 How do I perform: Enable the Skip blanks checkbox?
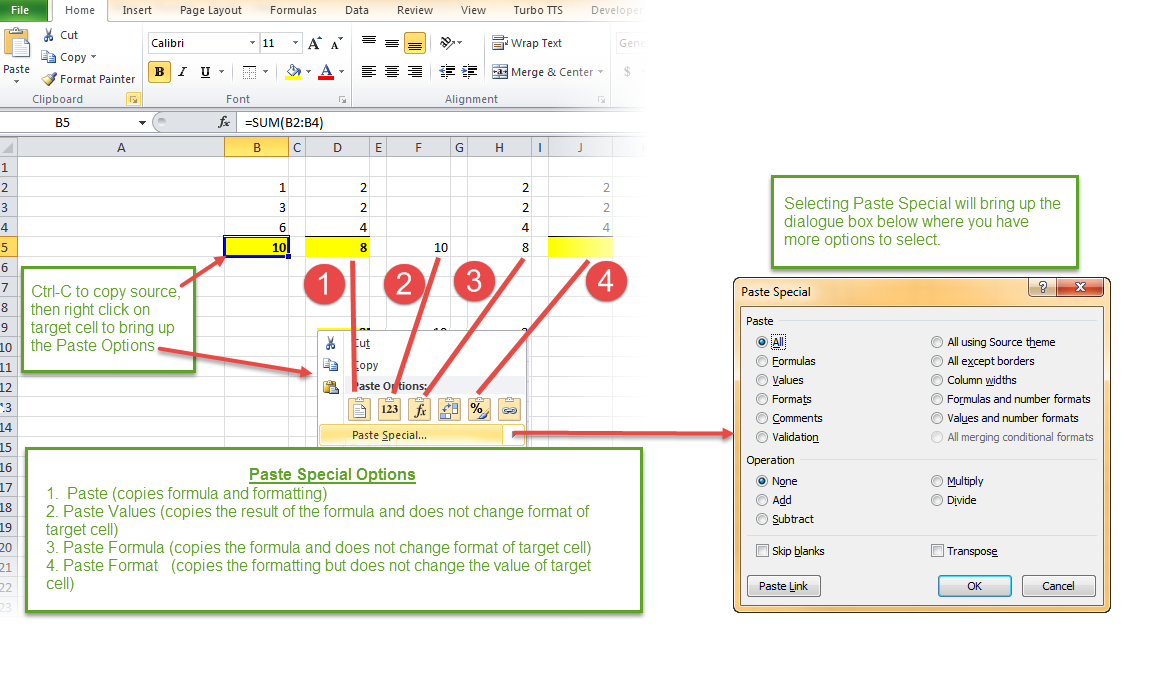(763, 550)
